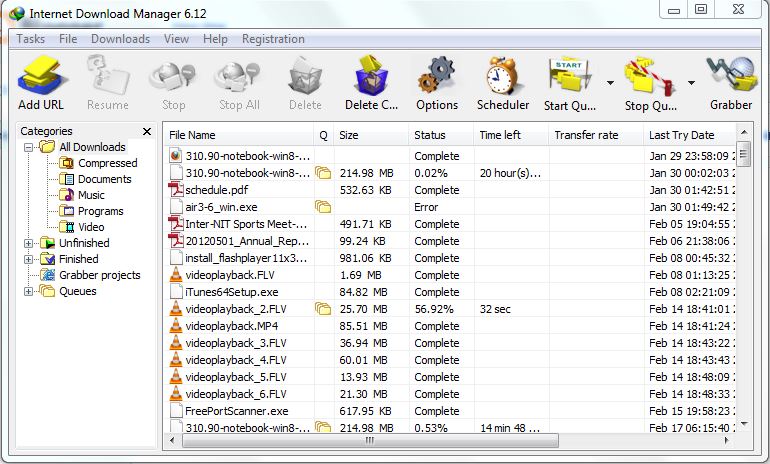Select the Programs category

coord(101,211)
